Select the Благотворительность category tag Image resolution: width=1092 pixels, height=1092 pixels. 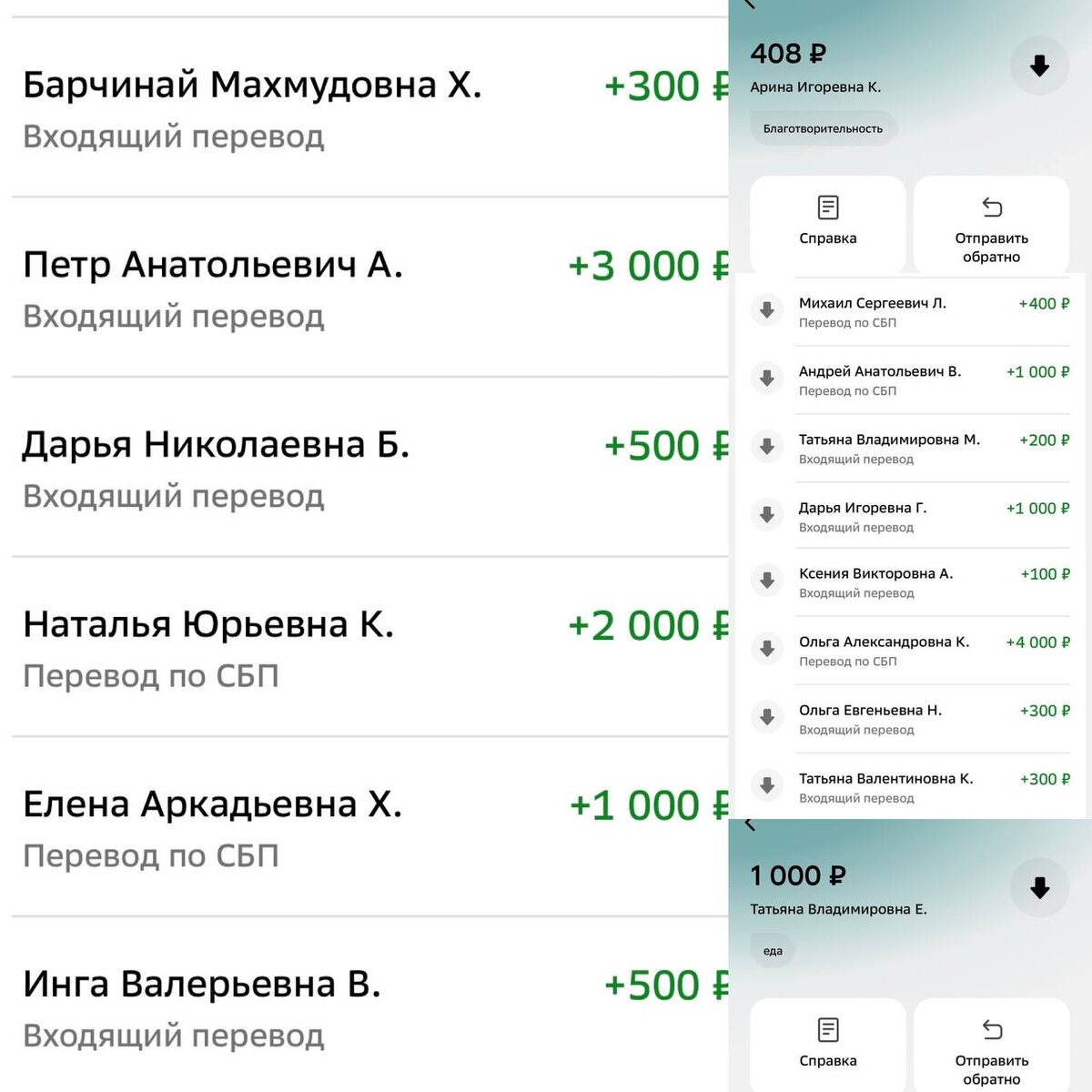[x=824, y=128]
